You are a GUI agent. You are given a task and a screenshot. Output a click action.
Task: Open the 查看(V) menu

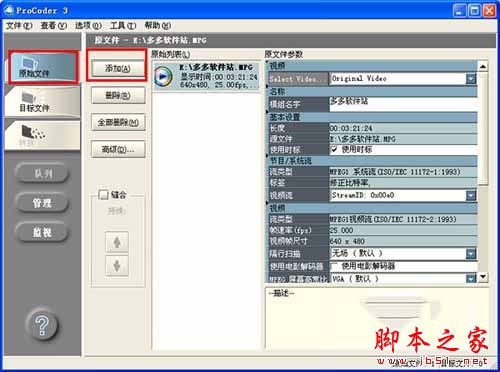point(54,26)
